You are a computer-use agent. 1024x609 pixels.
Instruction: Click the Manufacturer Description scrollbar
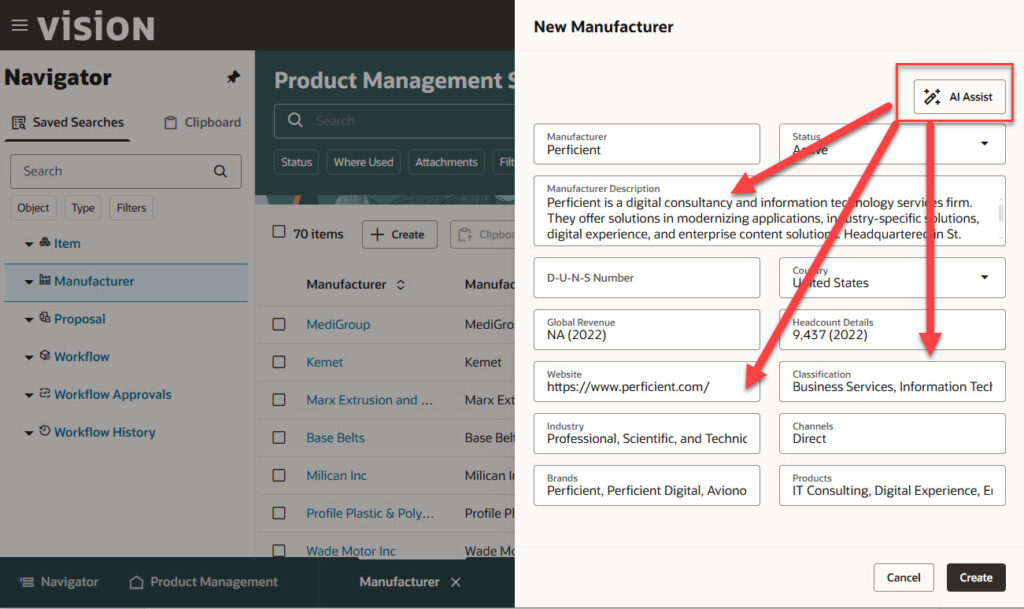click(x=1001, y=210)
